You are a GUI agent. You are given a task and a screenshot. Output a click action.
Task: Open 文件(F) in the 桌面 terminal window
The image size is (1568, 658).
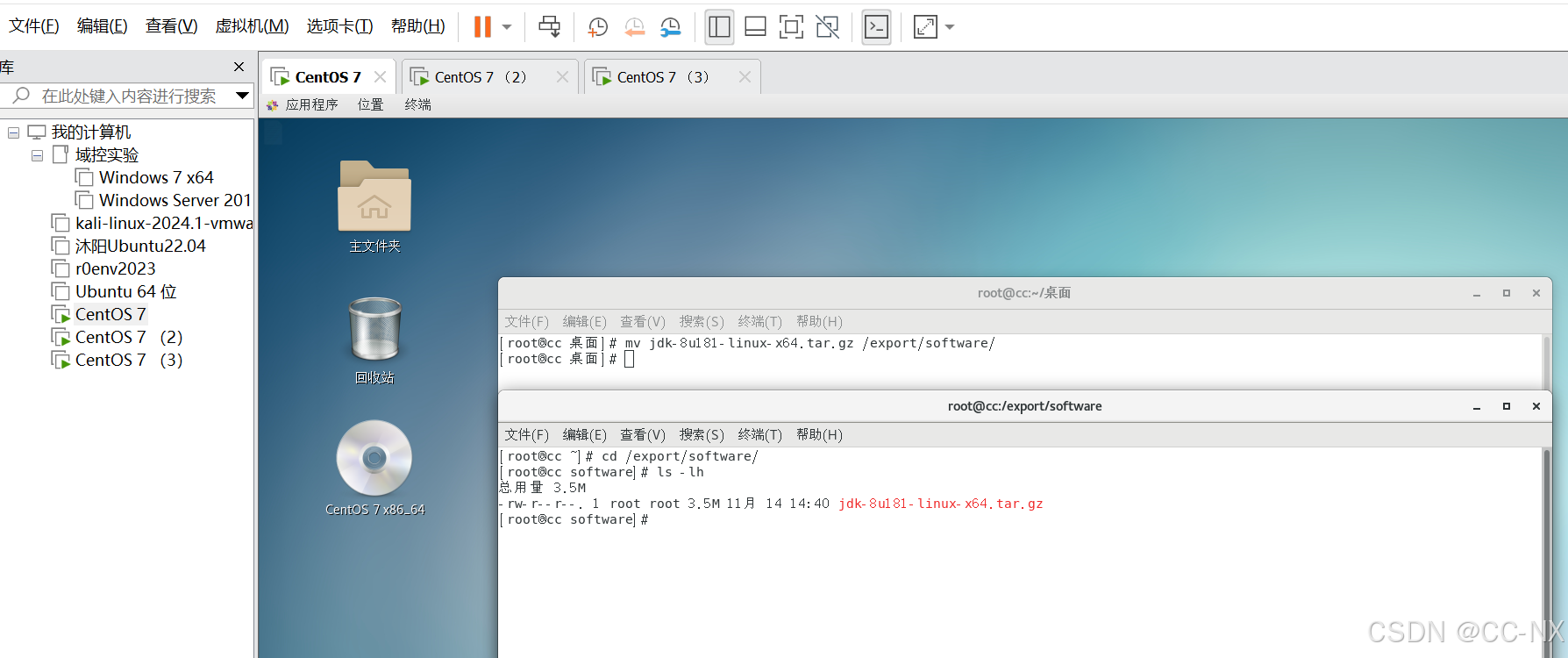526,322
